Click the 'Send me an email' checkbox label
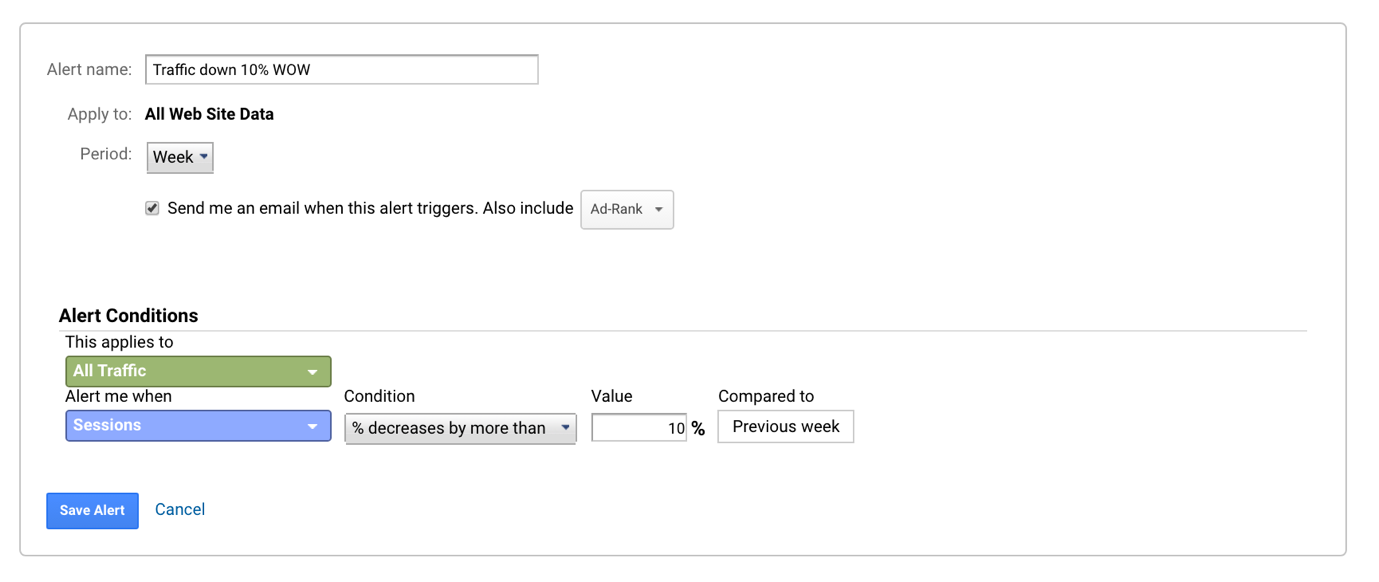 point(370,208)
